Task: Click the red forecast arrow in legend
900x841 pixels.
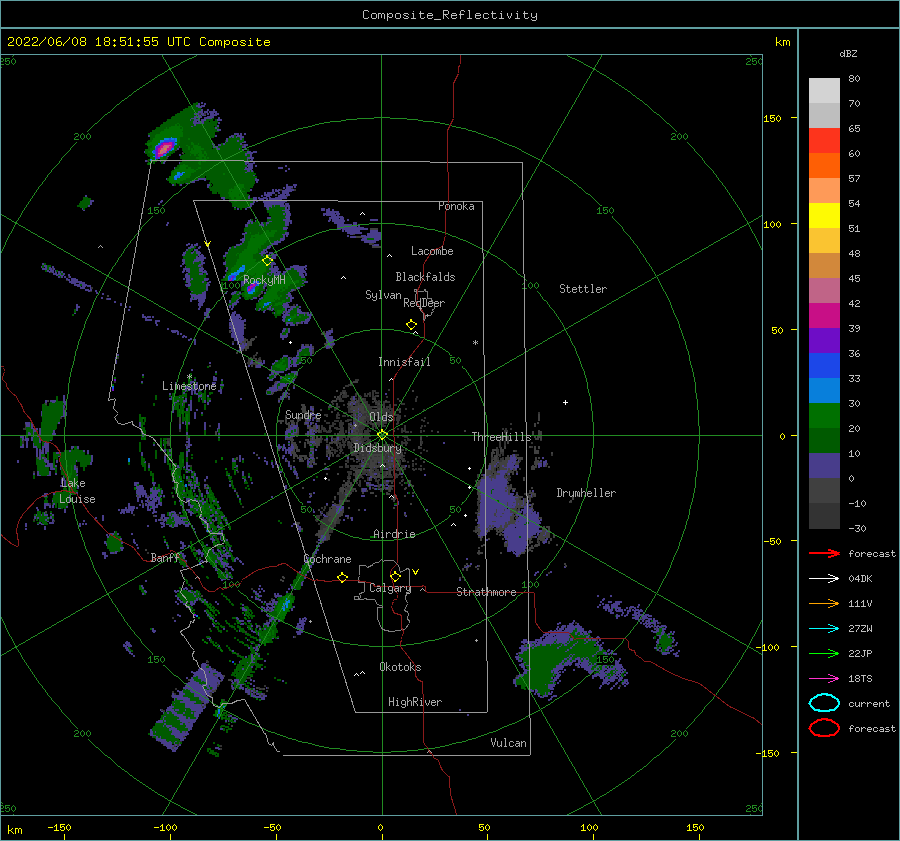Action: point(824,553)
